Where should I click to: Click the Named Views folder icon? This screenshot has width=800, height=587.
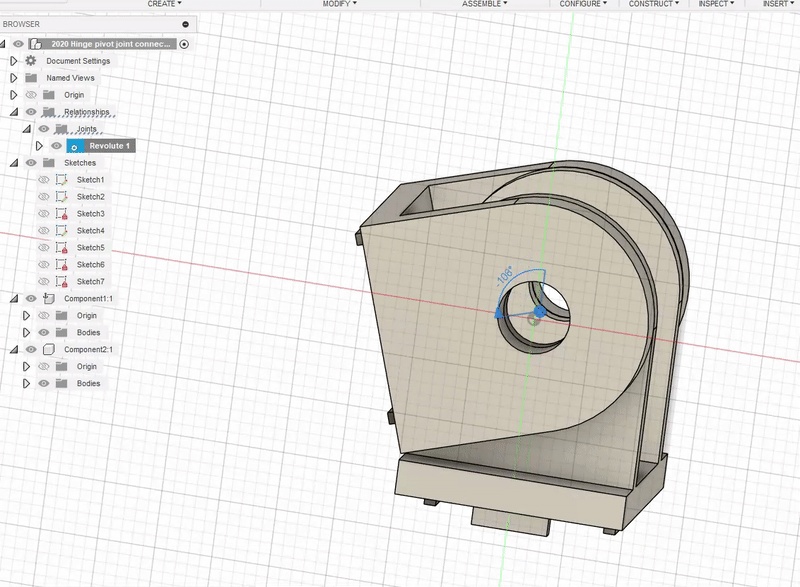tap(31, 78)
